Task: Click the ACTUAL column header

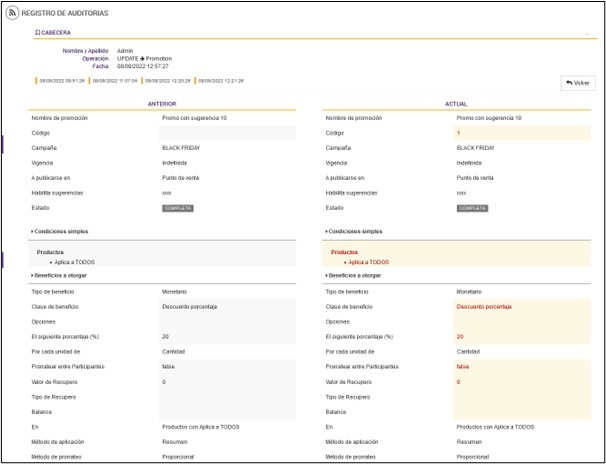Action: click(x=457, y=103)
